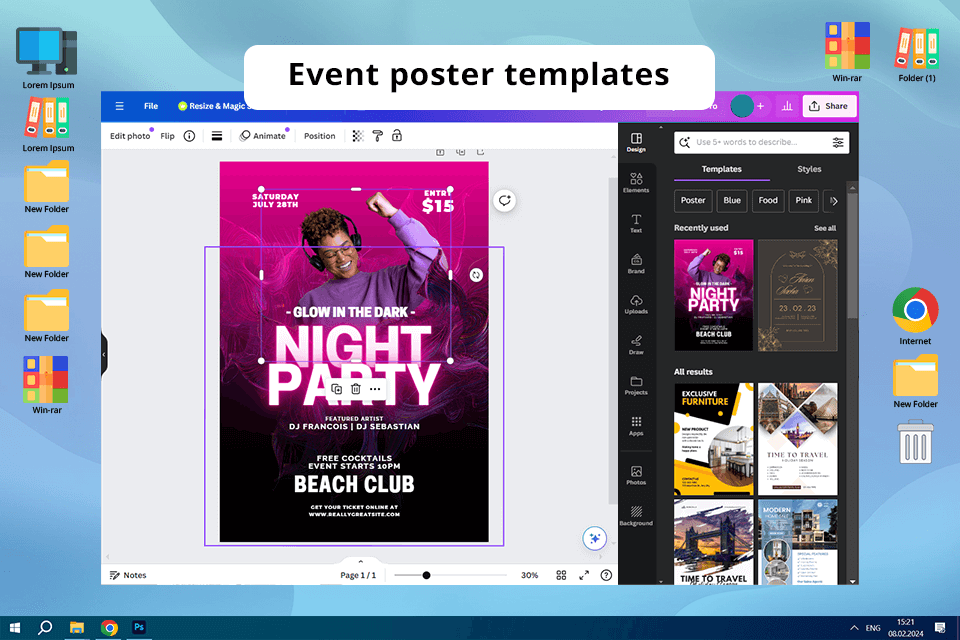This screenshot has width=960, height=640.
Task: Switch to the Templates tab
Action: 721,169
